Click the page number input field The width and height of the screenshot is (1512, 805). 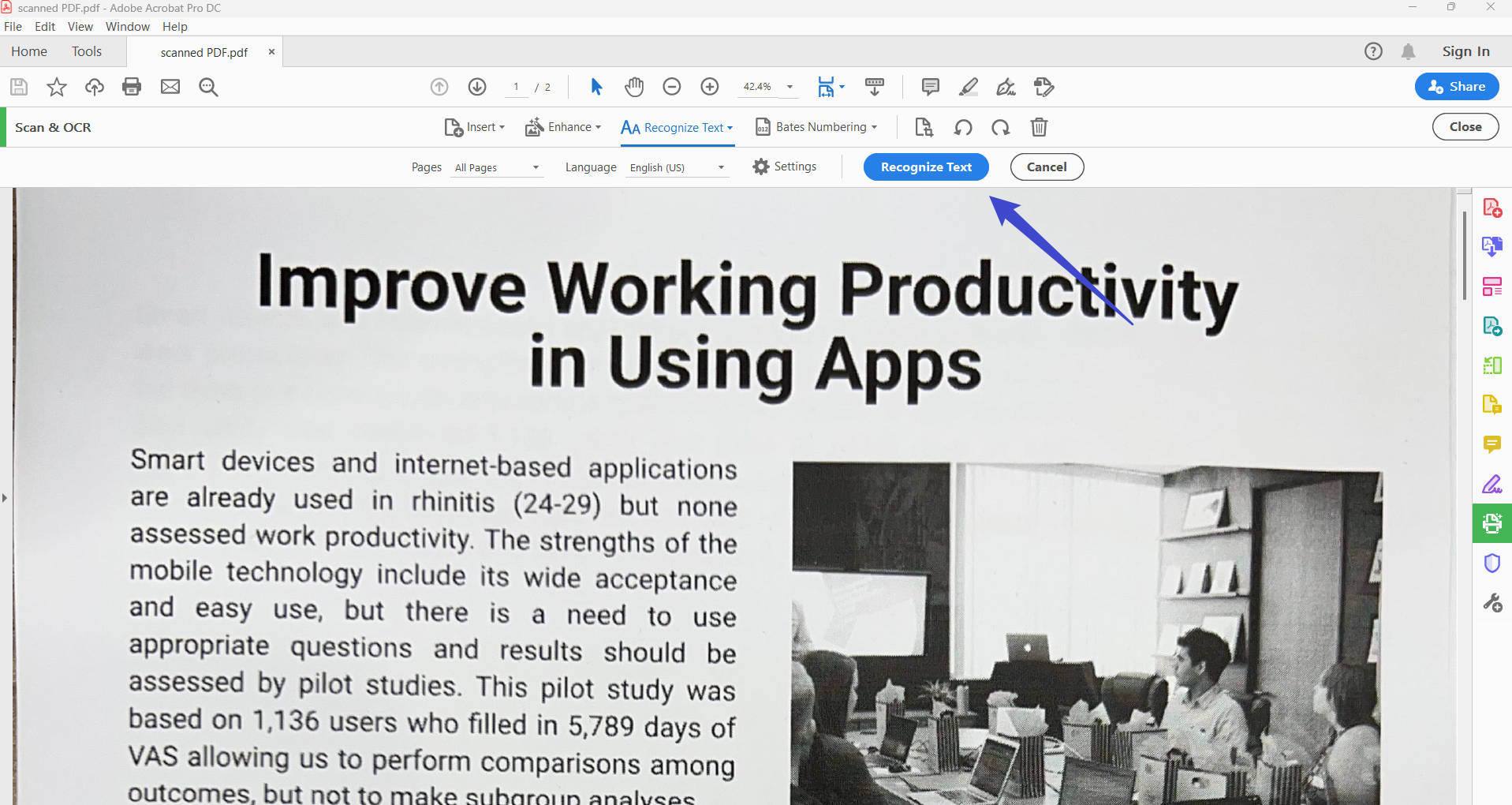tap(517, 87)
